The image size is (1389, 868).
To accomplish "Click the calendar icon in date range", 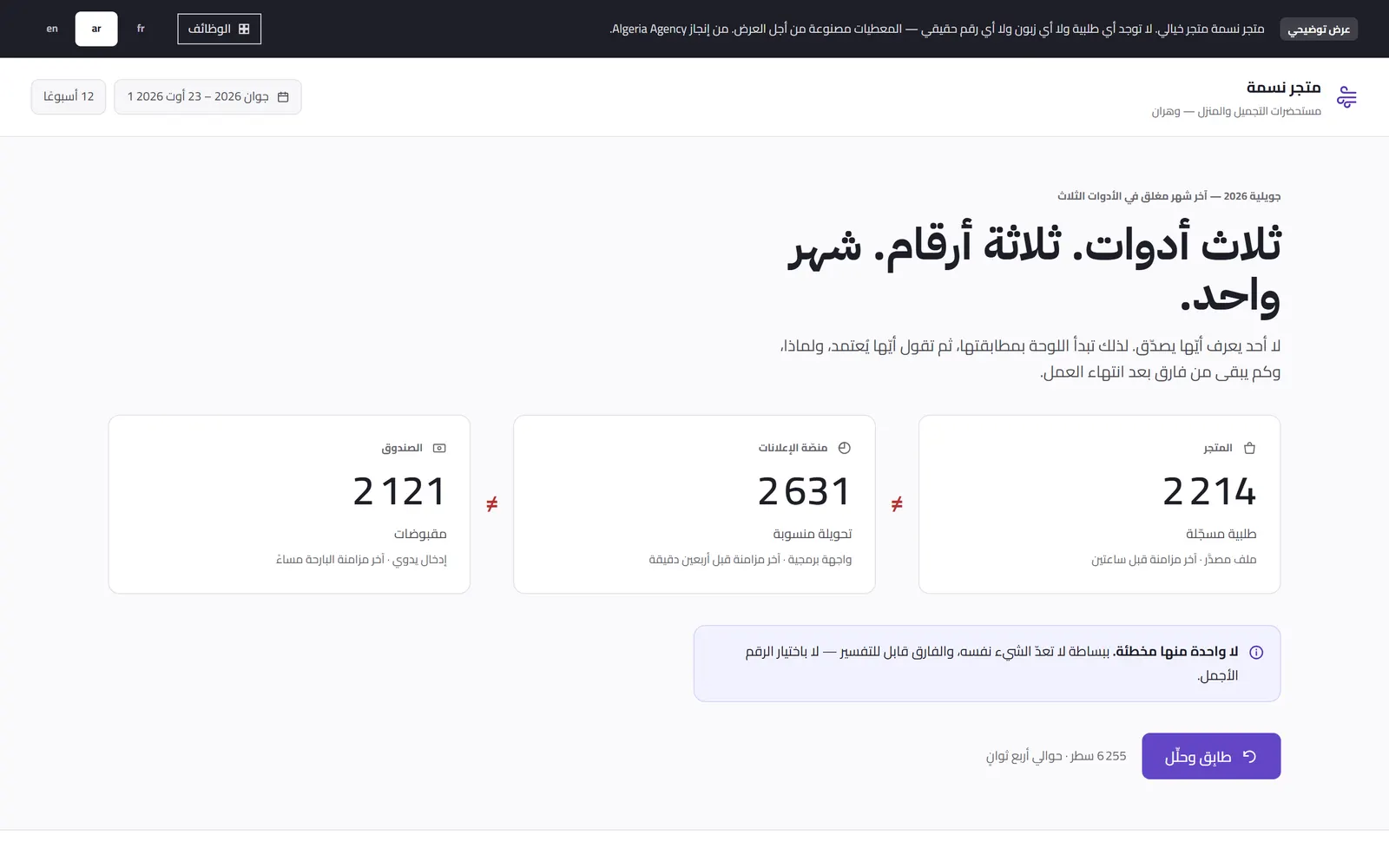I will tap(283, 96).
